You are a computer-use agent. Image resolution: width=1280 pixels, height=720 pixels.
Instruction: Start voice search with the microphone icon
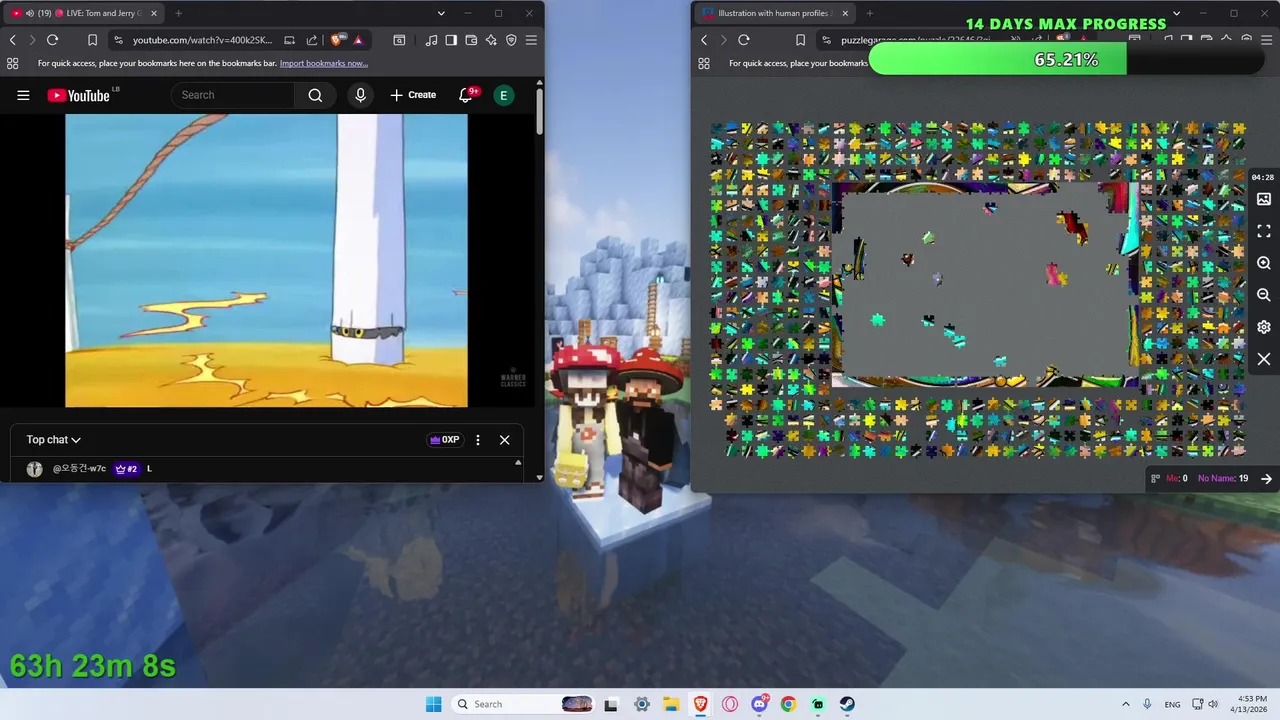tap(361, 95)
